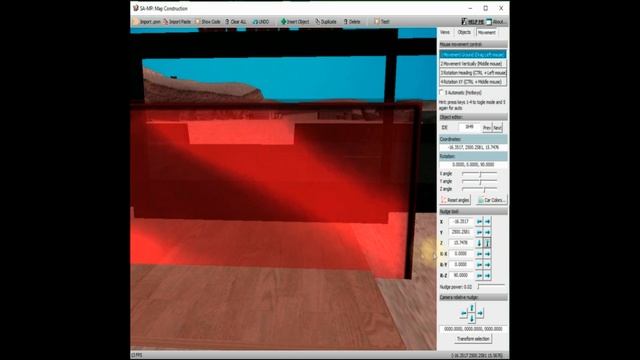Screen dimensions: 640x360
Task: Select Movement Vertically mouse mode
Action: pos(473,64)
